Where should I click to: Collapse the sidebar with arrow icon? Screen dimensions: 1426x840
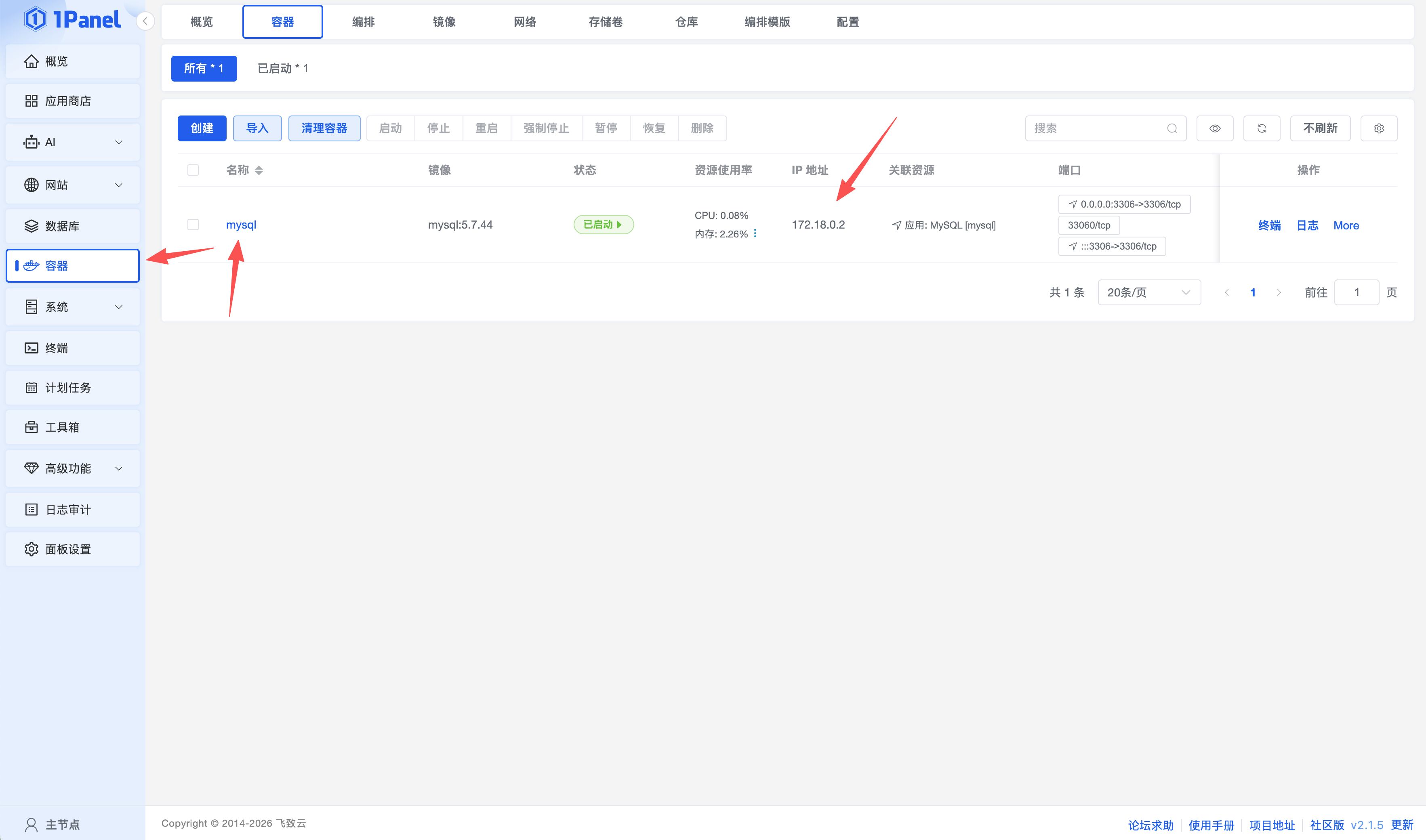pyautogui.click(x=145, y=21)
